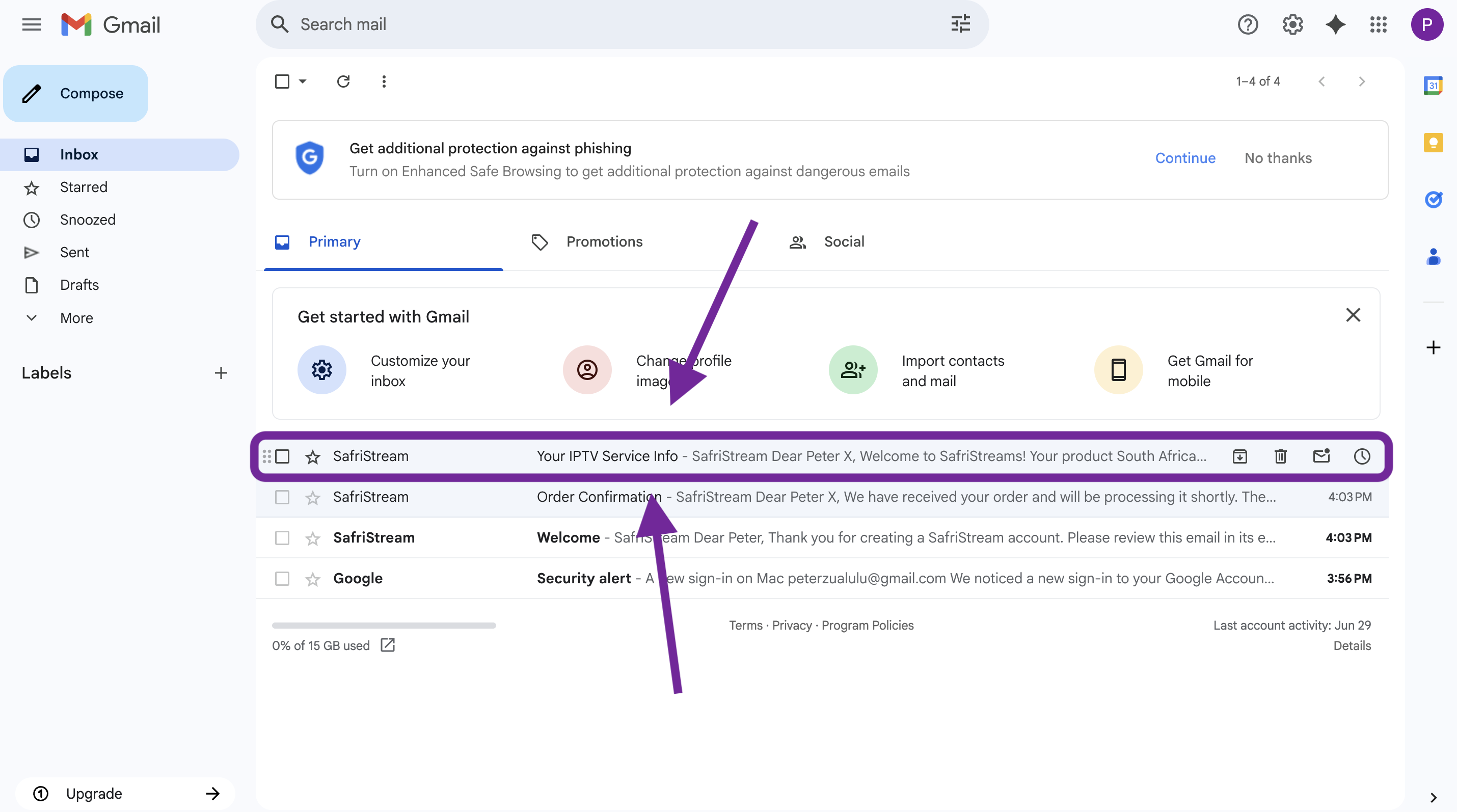Screen dimensions: 1457x812
Task: Open the more options three-dot menu
Action: pyautogui.click(x=384, y=82)
